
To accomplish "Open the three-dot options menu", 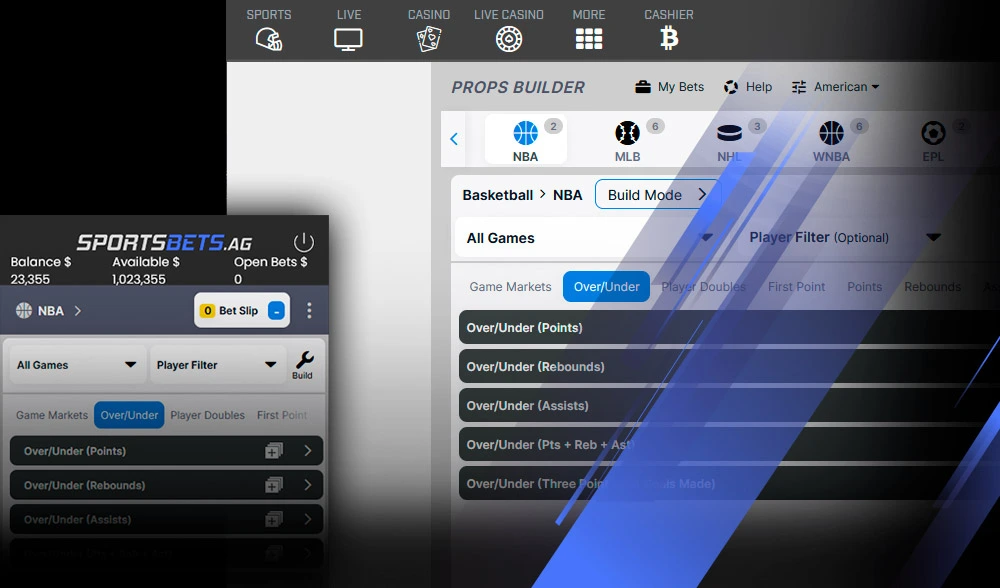I will [x=309, y=311].
